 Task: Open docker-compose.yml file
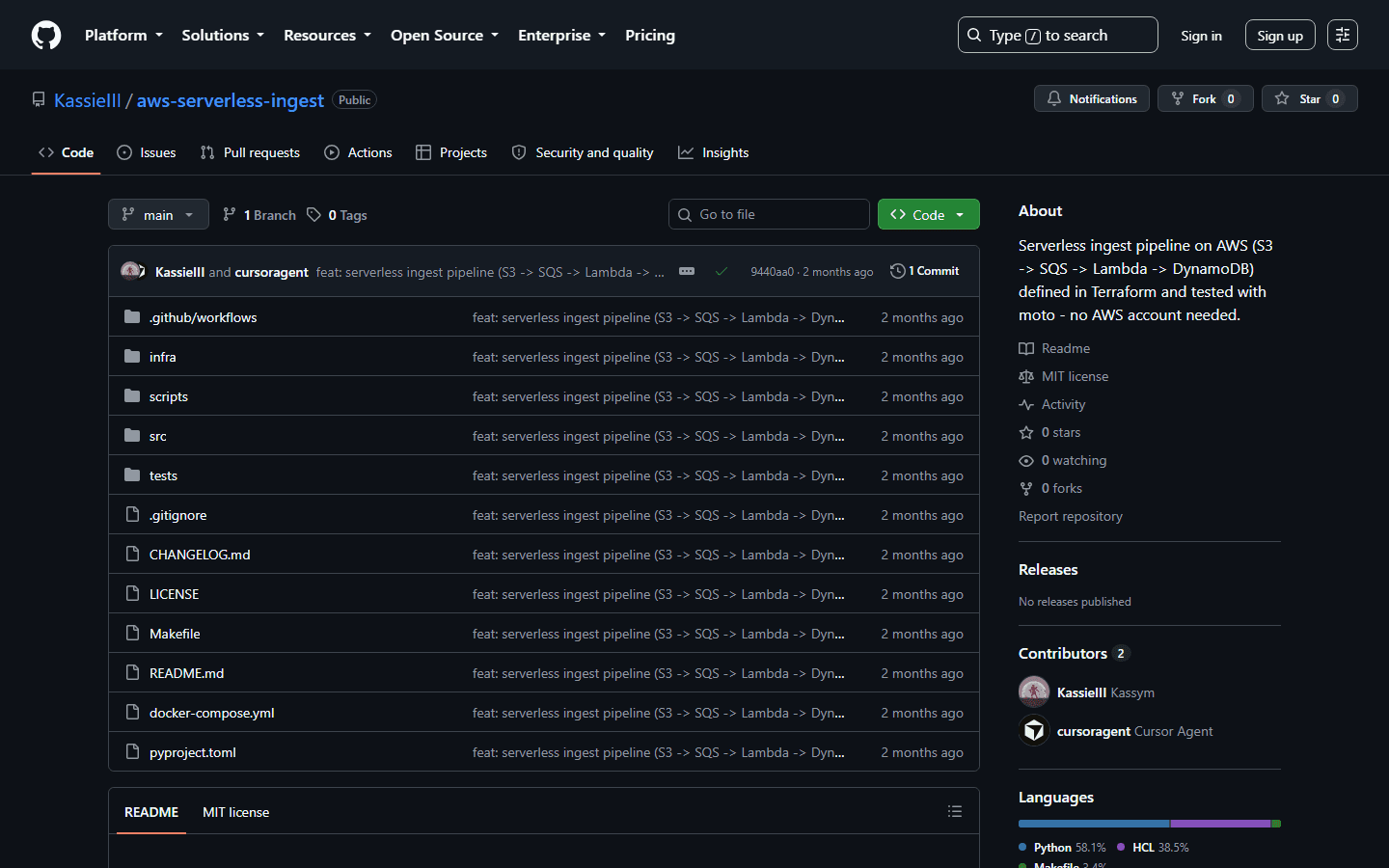tap(212, 713)
